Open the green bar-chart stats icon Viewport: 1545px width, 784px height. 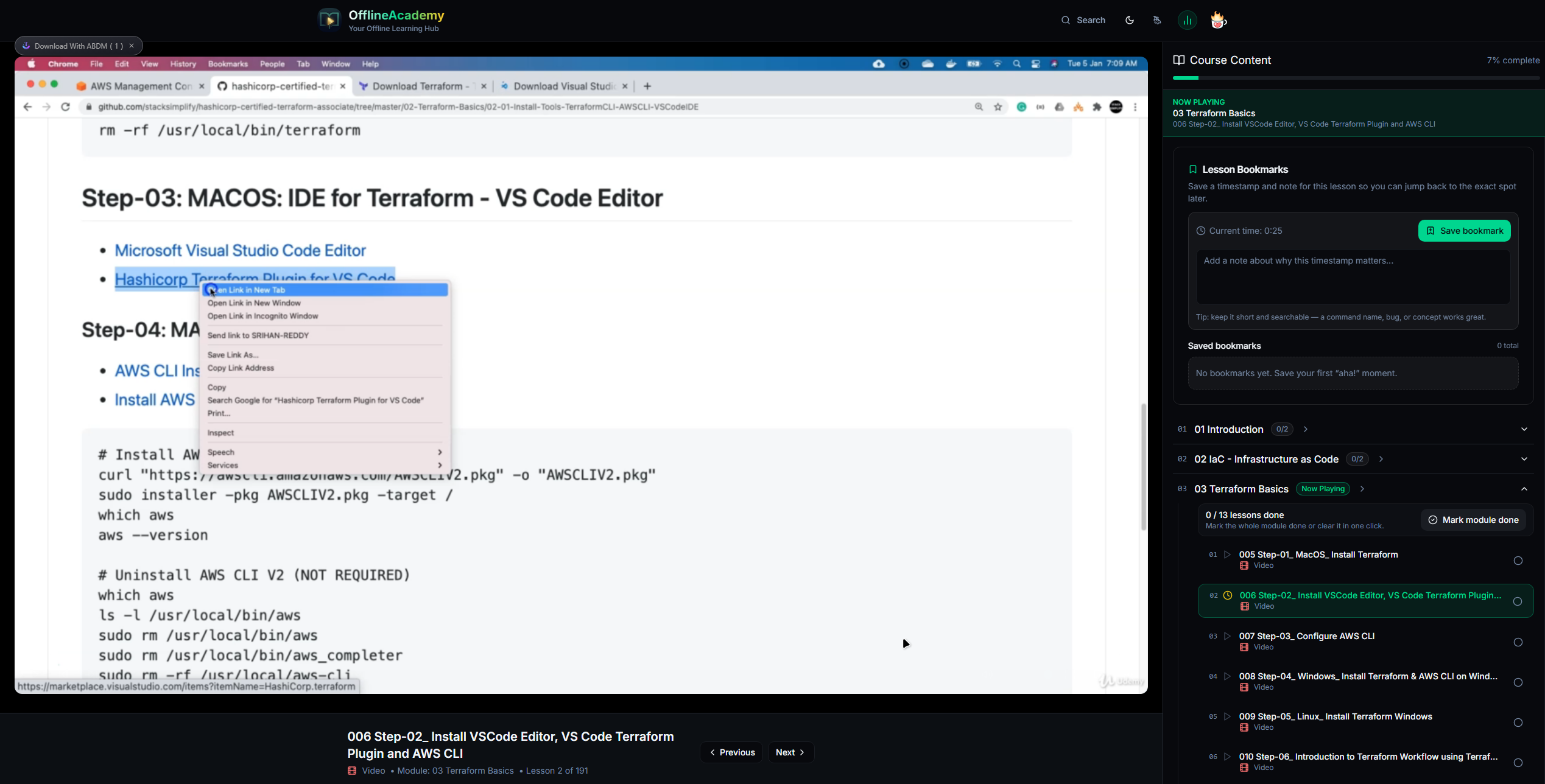point(1187,20)
